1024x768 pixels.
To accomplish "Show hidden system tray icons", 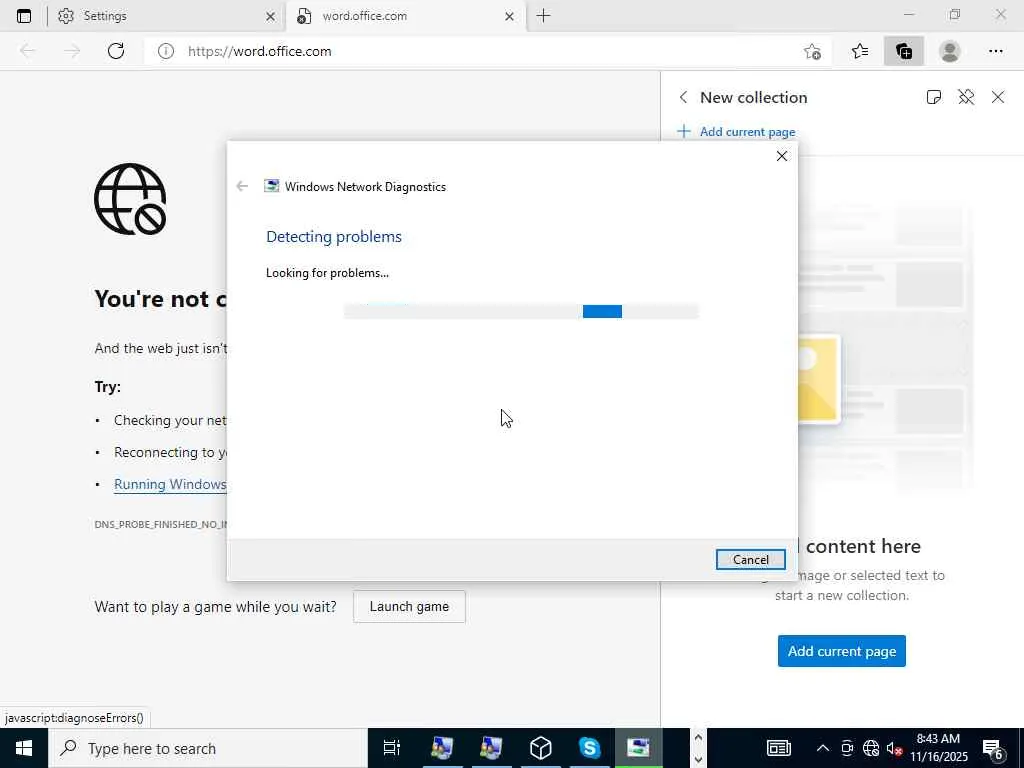I will tap(823, 748).
